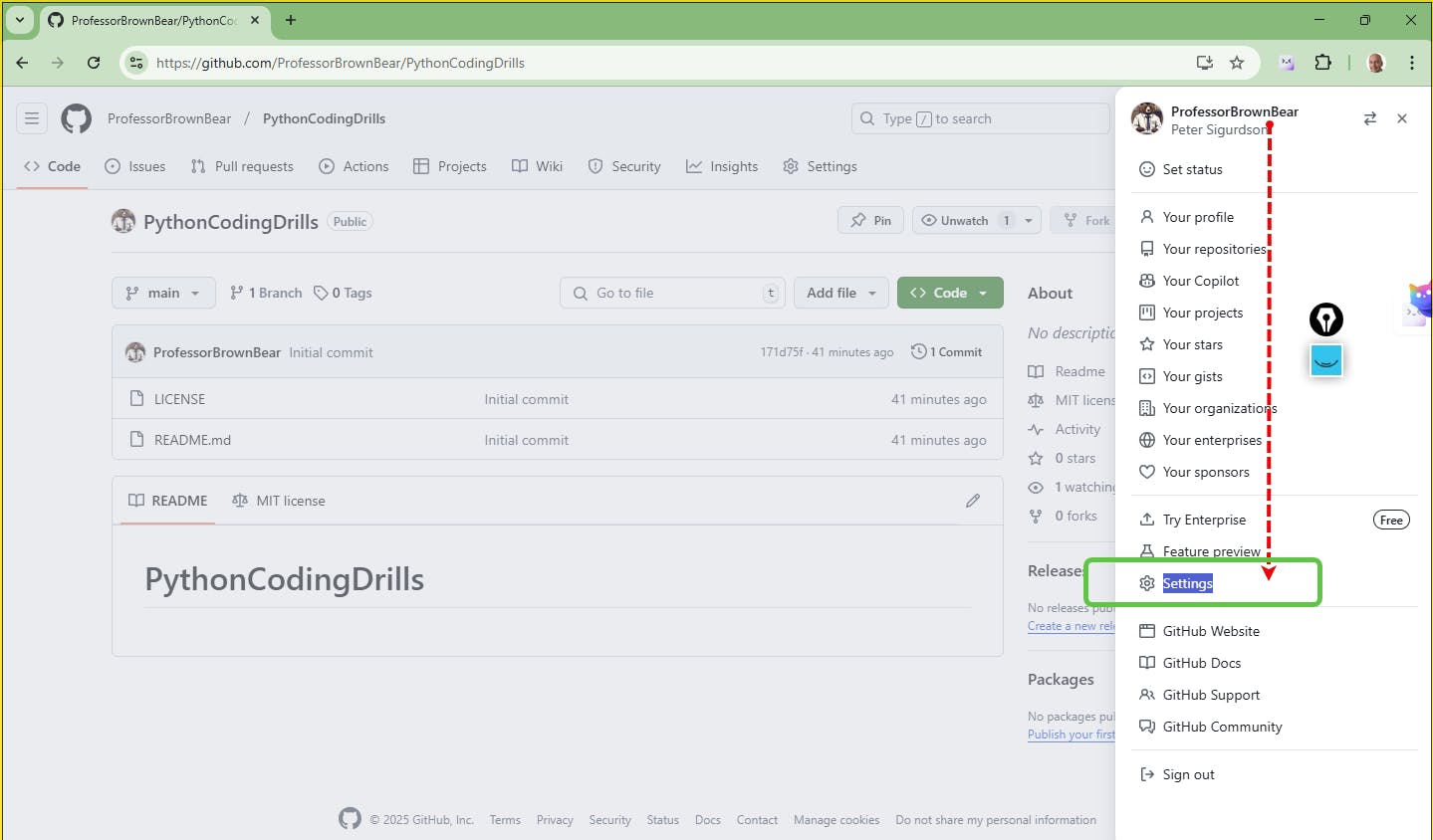Click the Terms footer link
This screenshot has width=1433, height=840.
pos(505,820)
